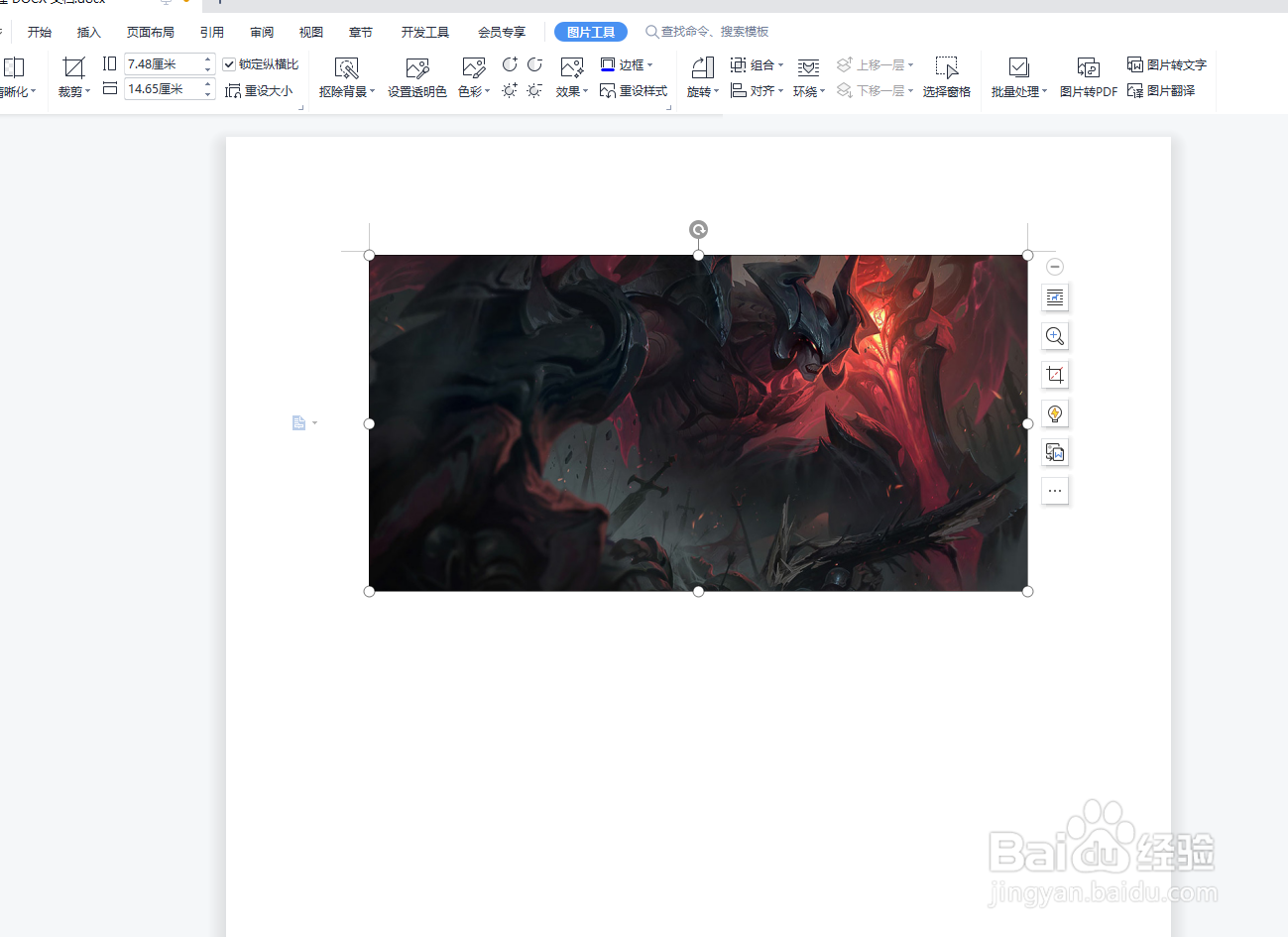Image resolution: width=1288 pixels, height=937 pixels.
Task: Expand the Border (边框) dropdown
Action: coord(649,65)
